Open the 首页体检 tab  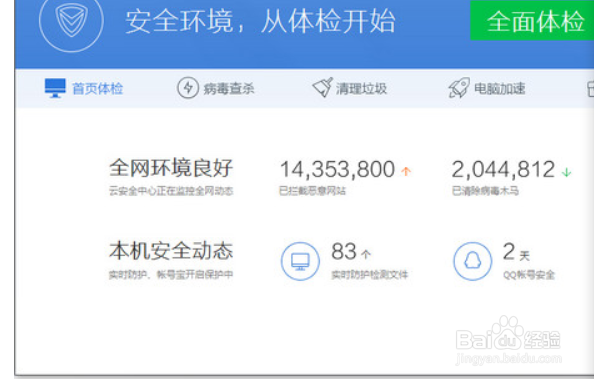(84, 88)
